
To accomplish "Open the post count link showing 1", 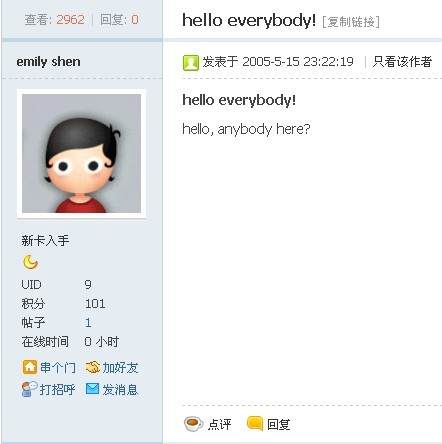I will click(x=88, y=323).
